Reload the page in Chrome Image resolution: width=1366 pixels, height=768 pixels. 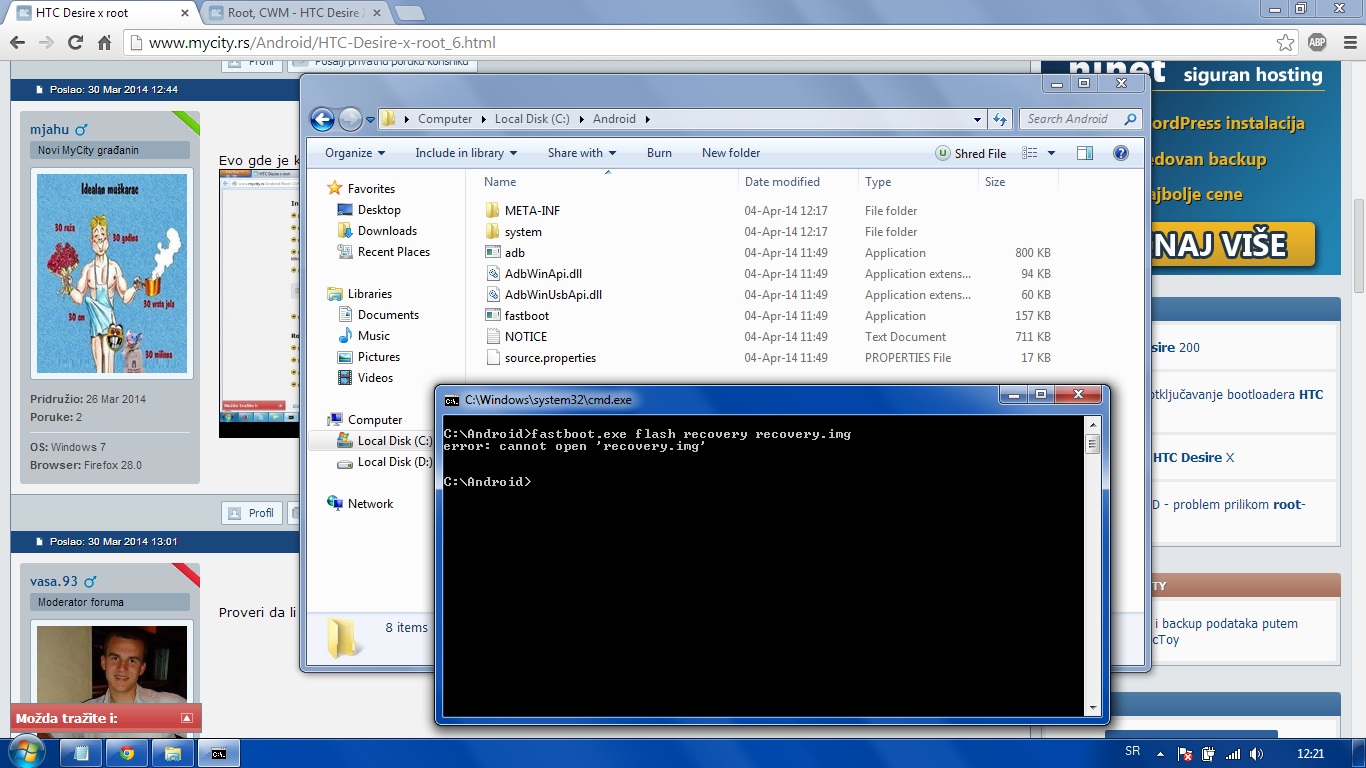[x=75, y=43]
